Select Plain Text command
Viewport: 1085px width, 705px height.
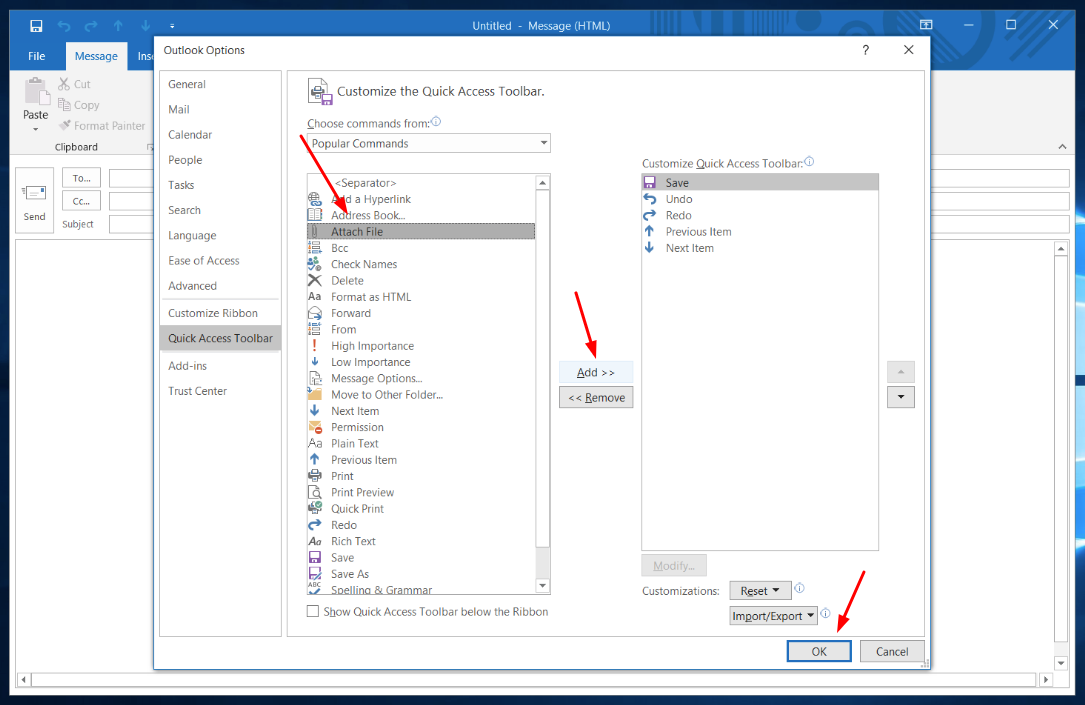tap(421, 443)
